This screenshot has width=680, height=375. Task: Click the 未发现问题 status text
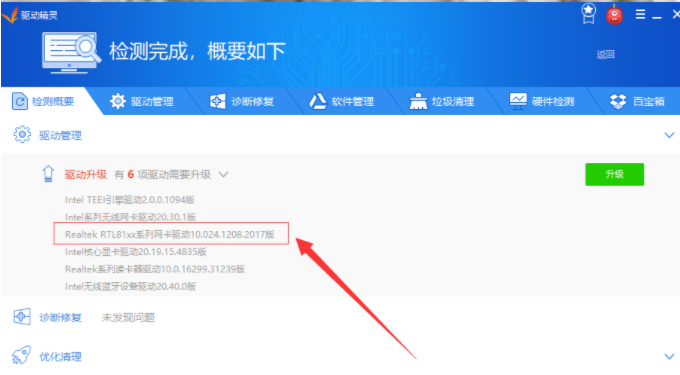coord(128,318)
